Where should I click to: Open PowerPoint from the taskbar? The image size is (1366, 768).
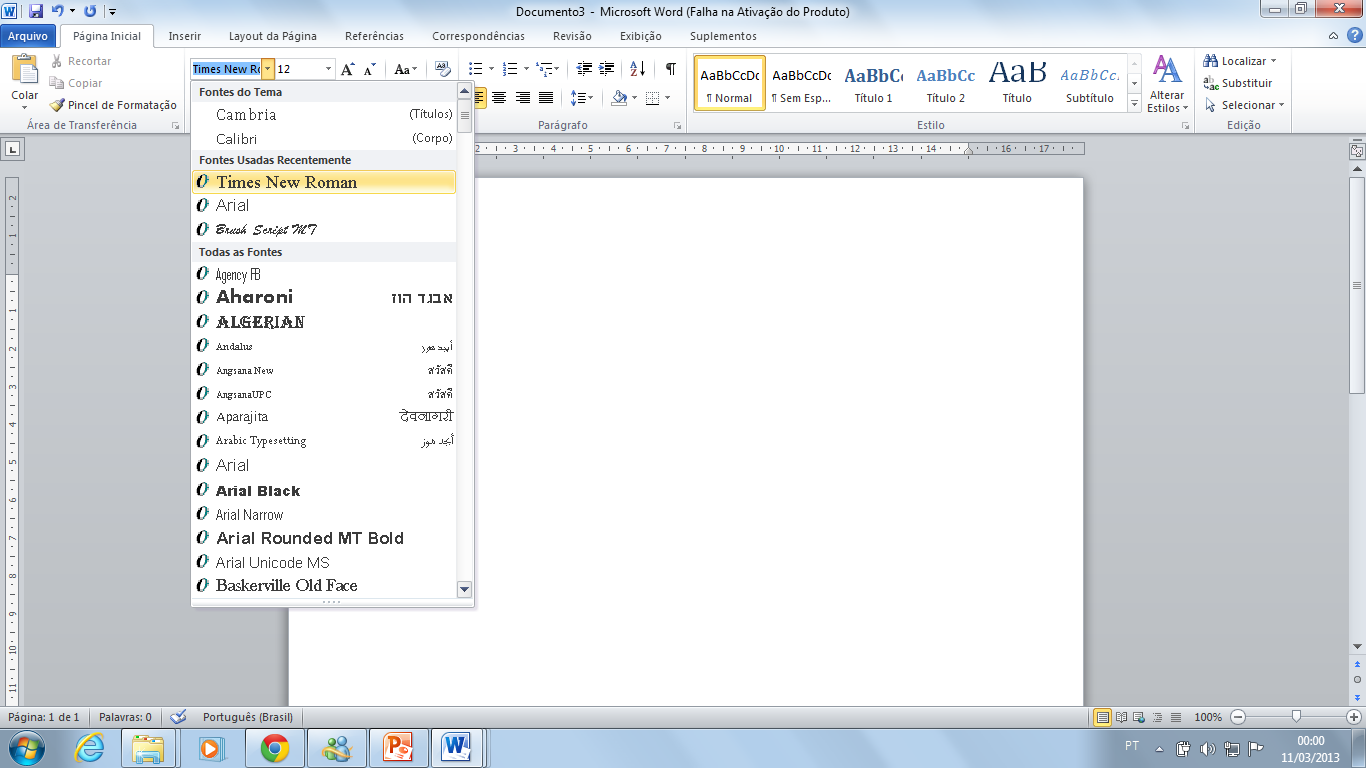point(398,748)
